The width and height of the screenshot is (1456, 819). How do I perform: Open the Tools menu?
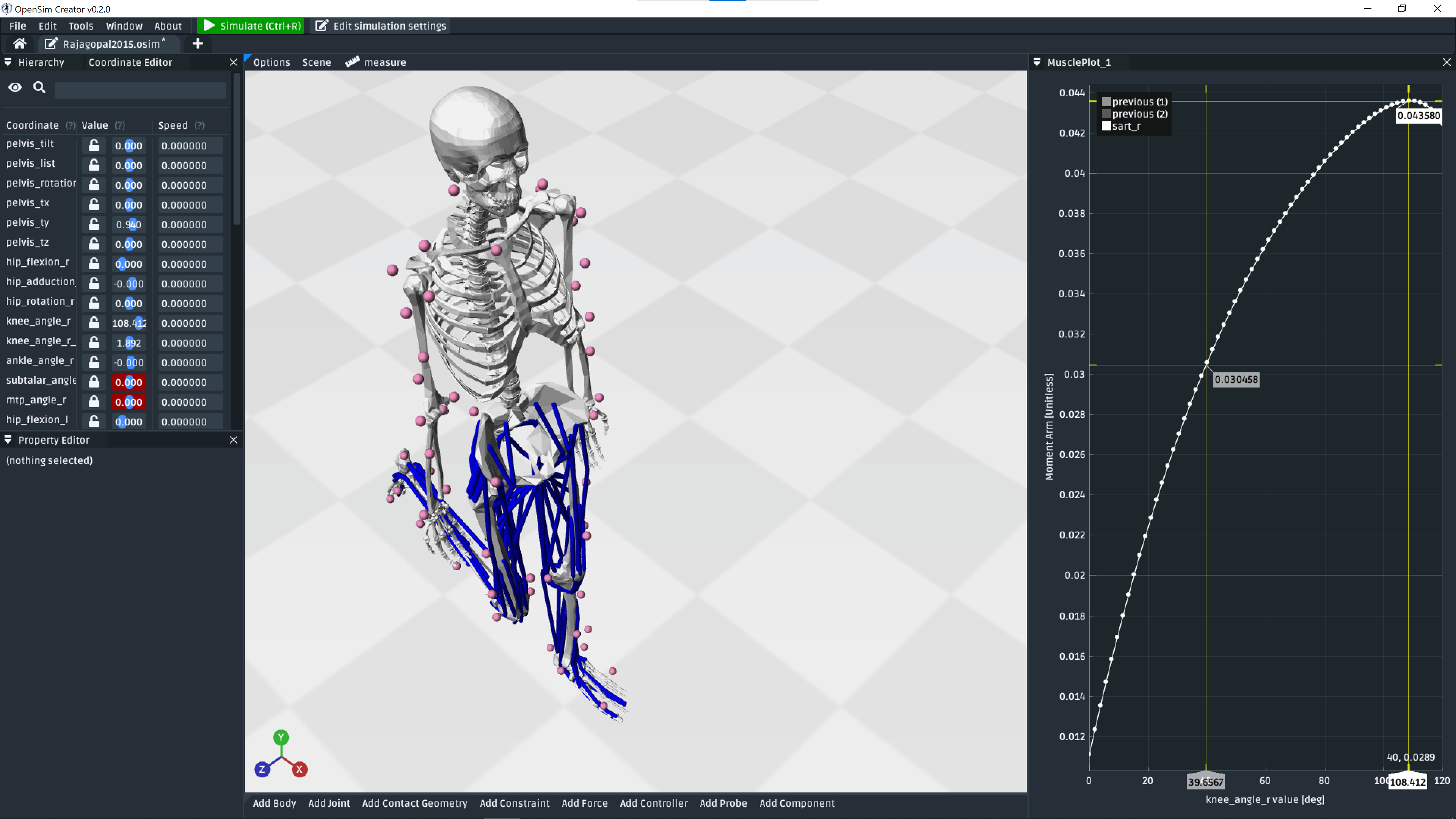[81, 26]
